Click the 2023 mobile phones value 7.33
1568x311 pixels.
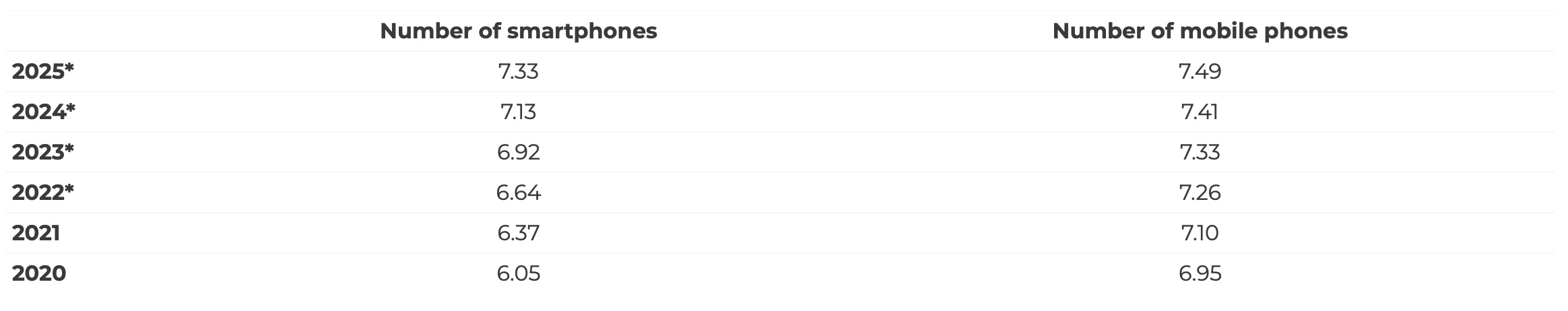tap(1200, 152)
